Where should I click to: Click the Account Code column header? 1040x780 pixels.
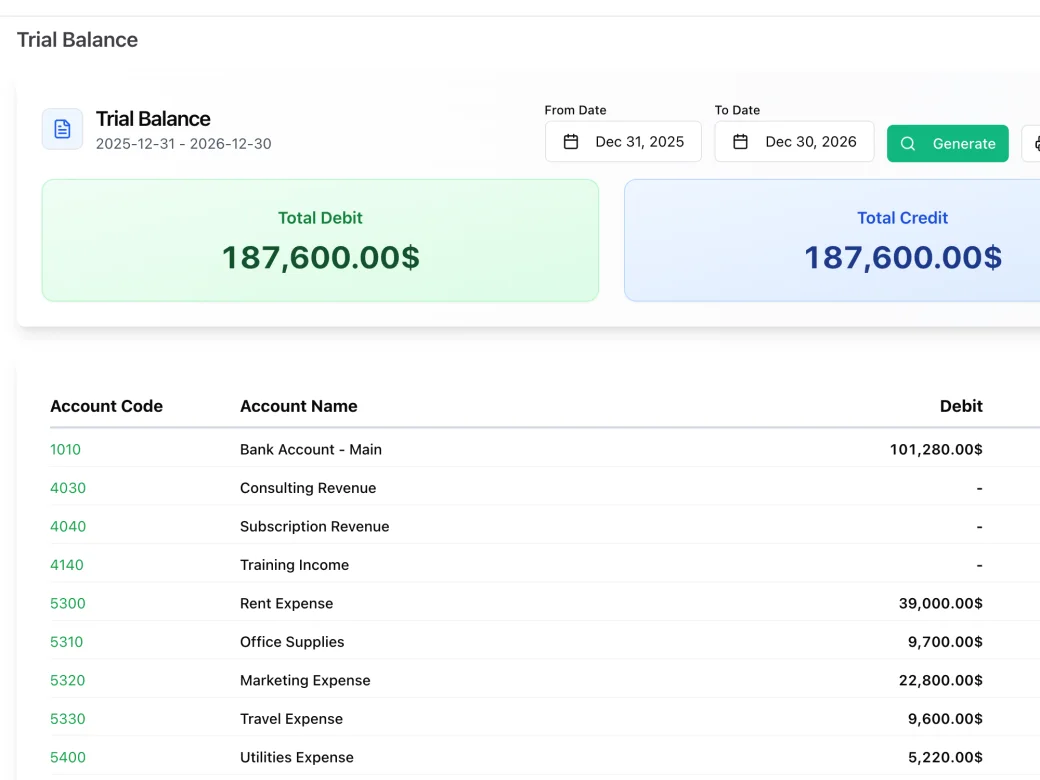point(106,406)
